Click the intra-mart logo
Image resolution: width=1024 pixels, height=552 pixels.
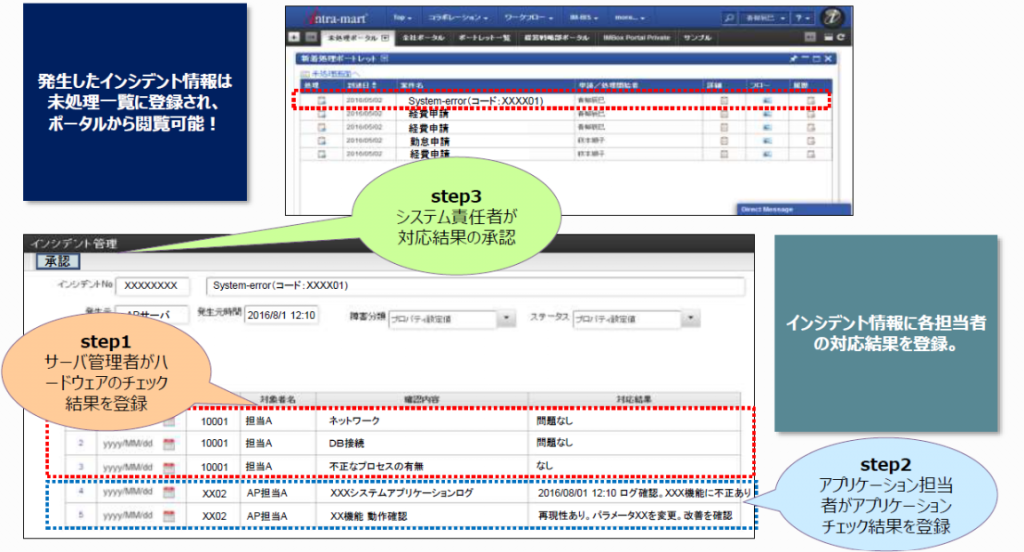pos(336,18)
